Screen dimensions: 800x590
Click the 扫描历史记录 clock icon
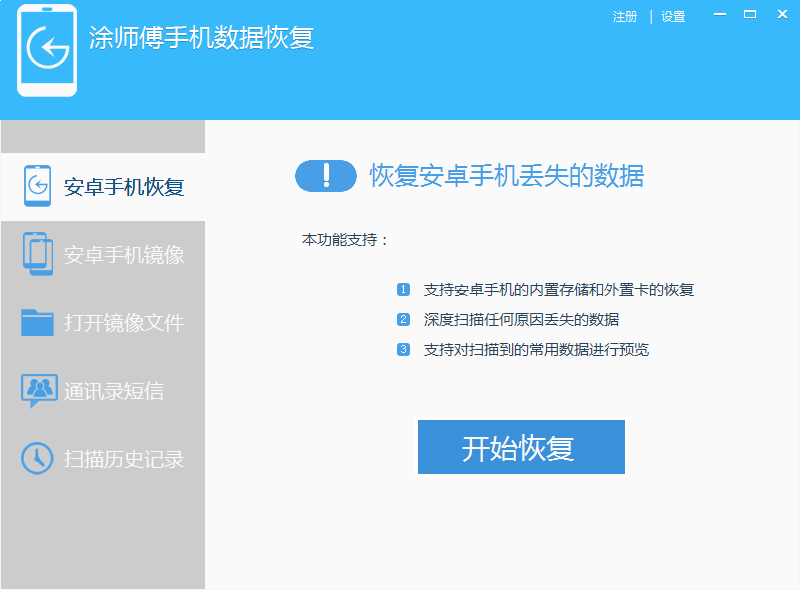(x=37, y=458)
